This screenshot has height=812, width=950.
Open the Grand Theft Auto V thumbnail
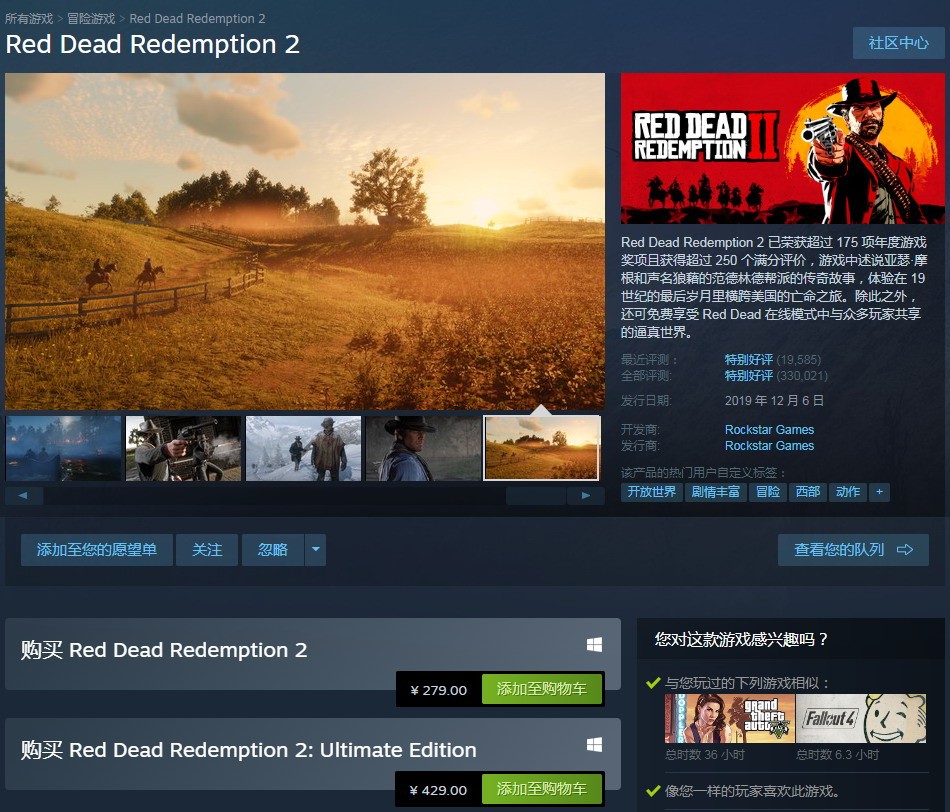click(729, 719)
